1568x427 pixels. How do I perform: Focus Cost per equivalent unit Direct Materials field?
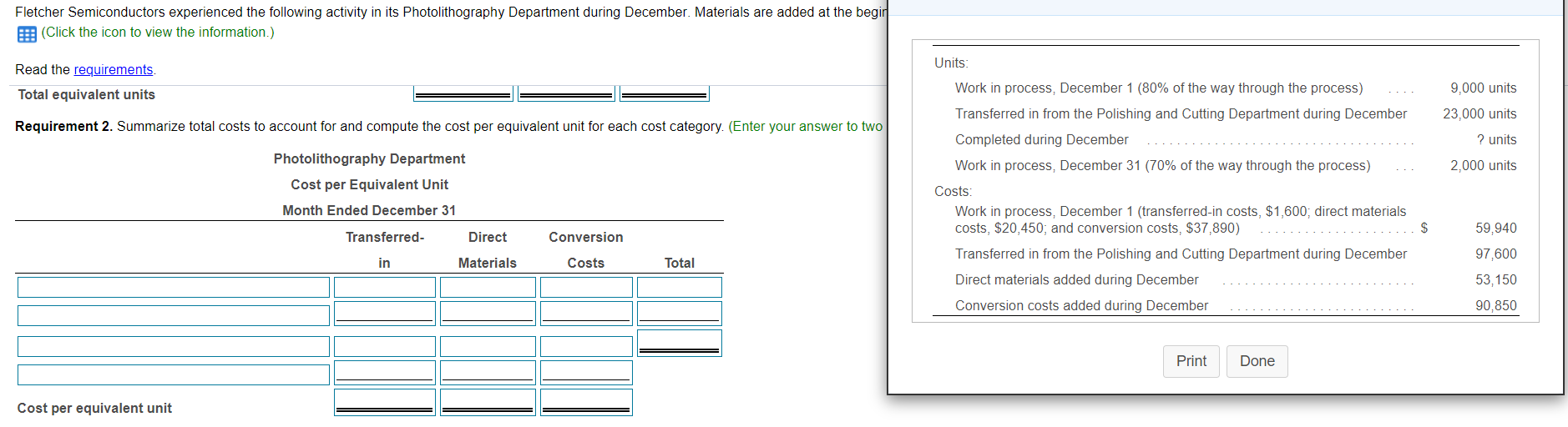coord(488,401)
